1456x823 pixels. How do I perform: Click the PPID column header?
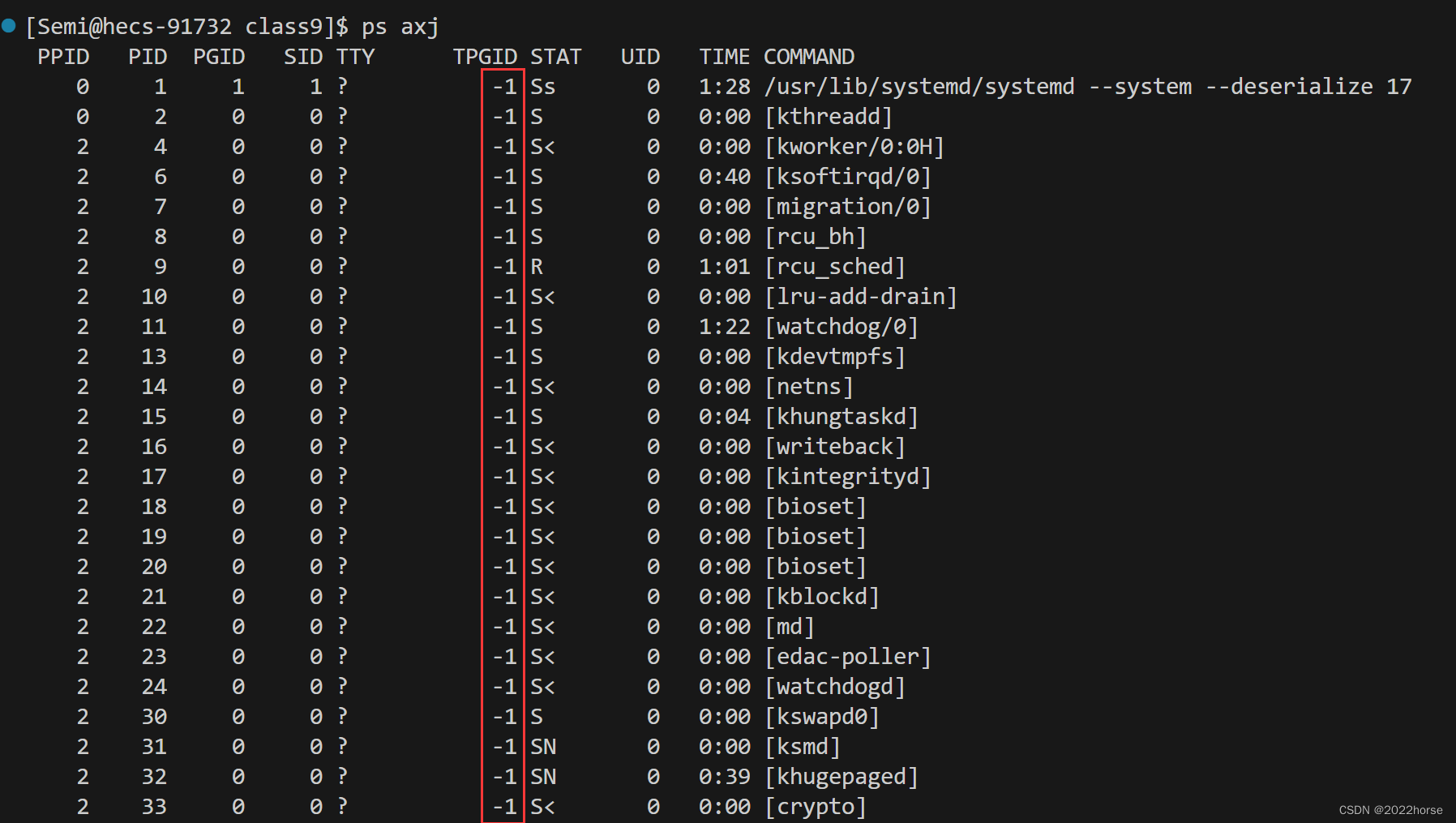pyautogui.click(x=63, y=57)
